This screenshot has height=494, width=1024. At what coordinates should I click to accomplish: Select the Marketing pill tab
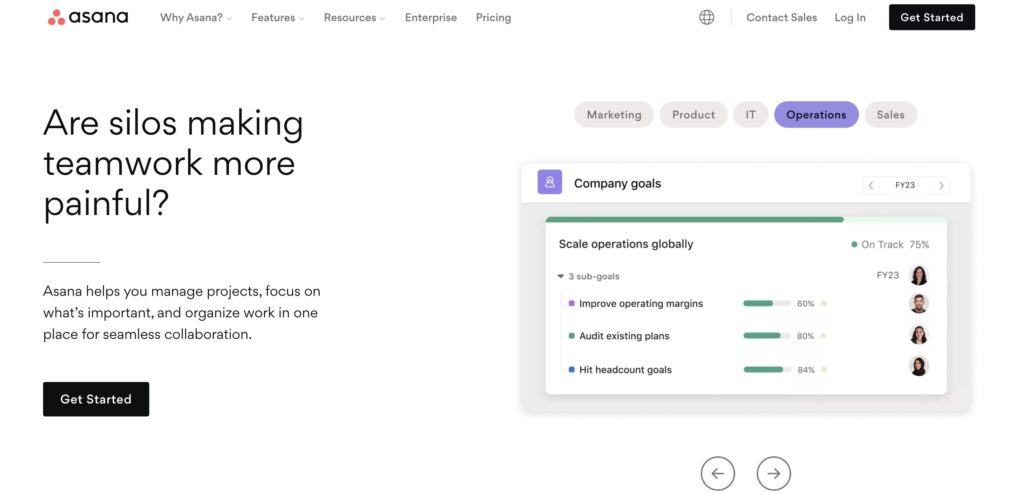pos(614,114)
